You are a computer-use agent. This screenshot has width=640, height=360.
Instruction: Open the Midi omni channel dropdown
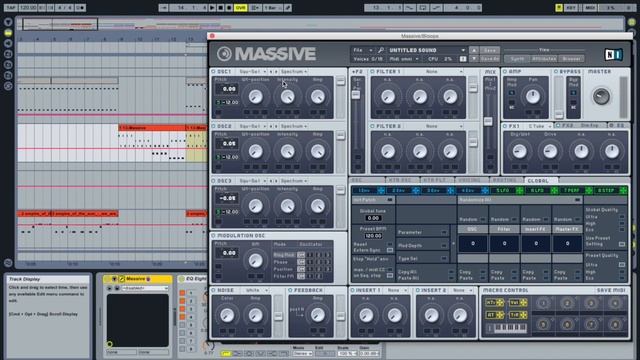[x=404, y=59]
